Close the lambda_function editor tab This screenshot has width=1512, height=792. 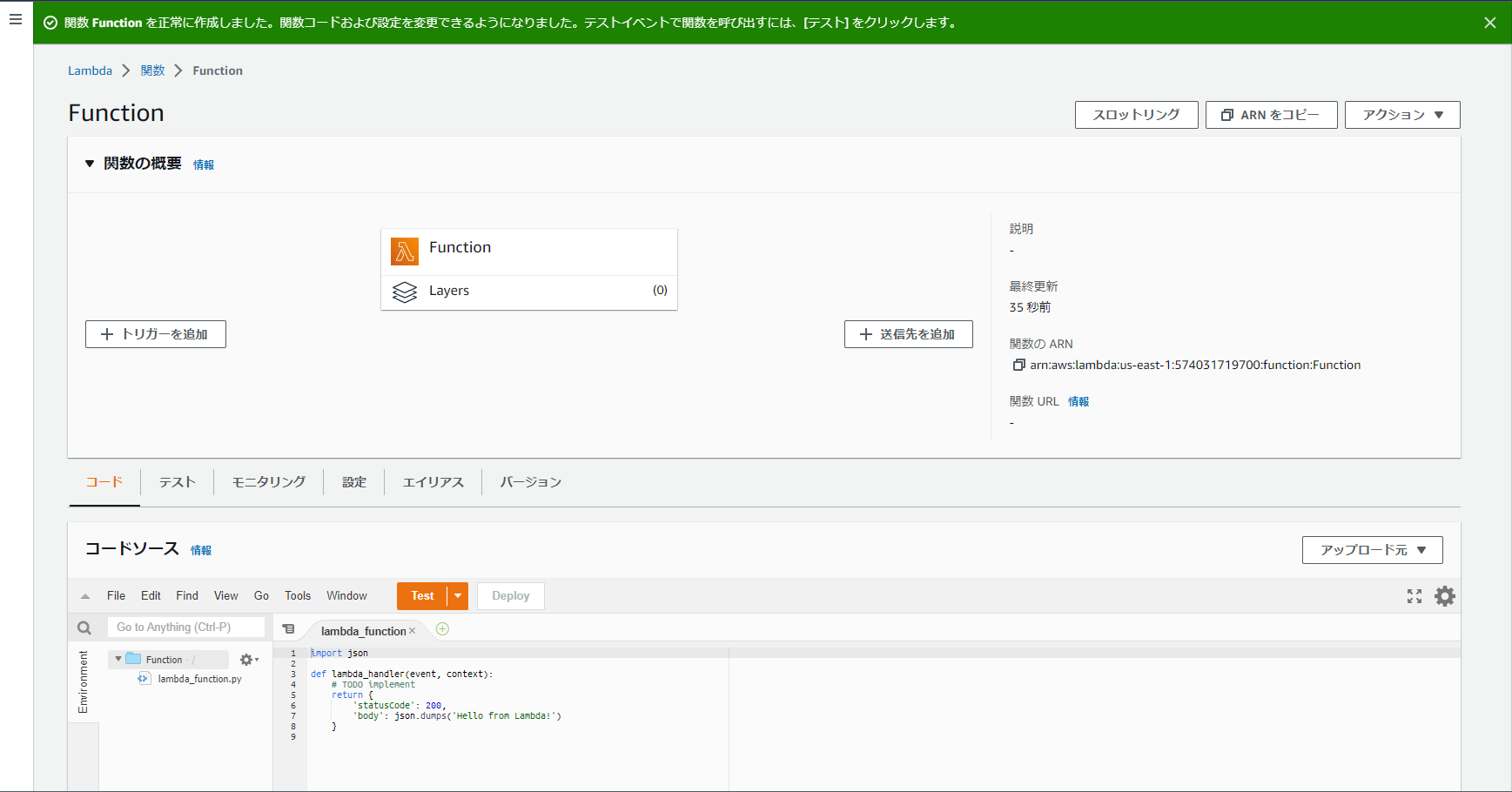point(413,631)
